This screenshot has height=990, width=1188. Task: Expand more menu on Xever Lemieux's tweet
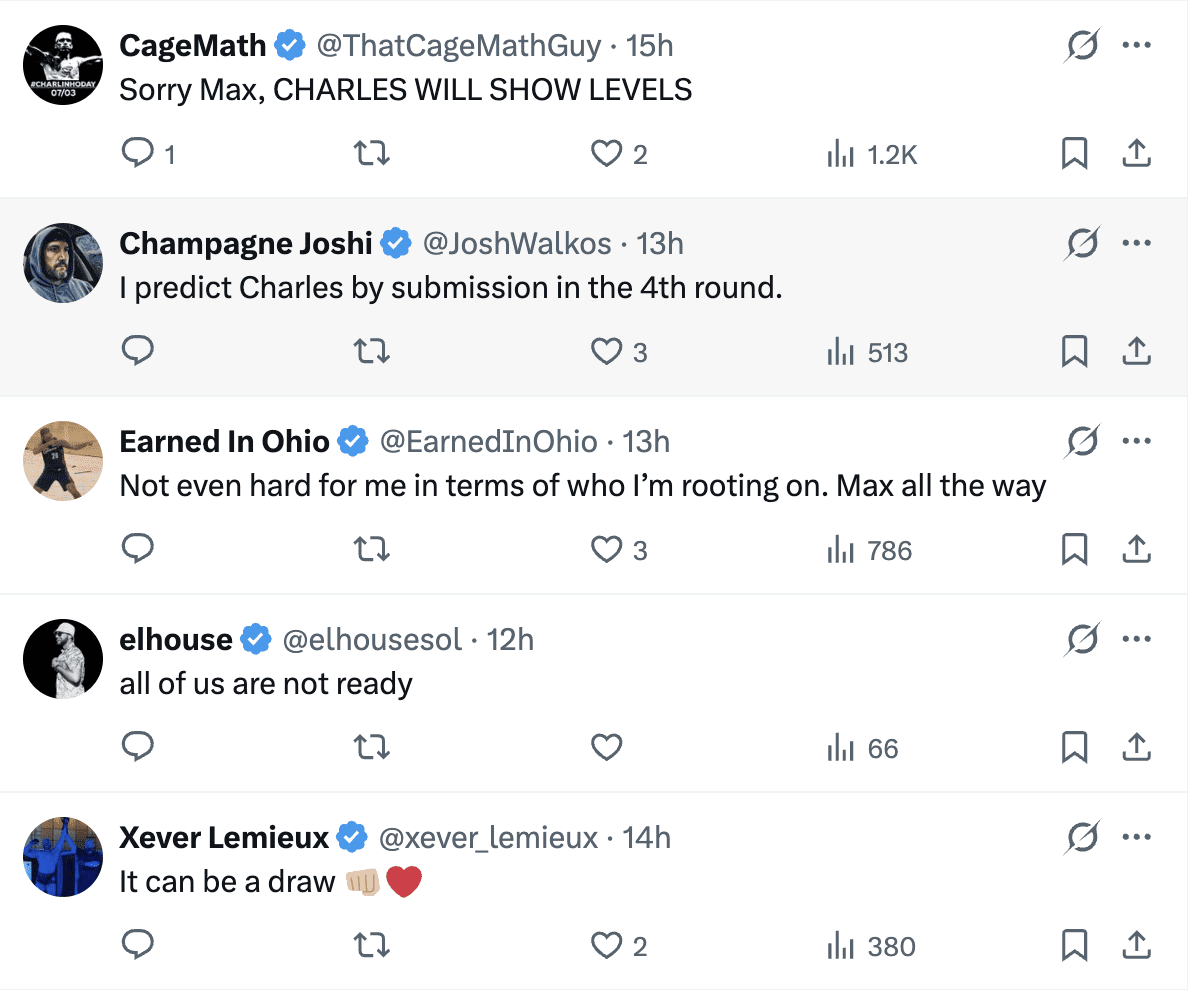point(1136,837)
